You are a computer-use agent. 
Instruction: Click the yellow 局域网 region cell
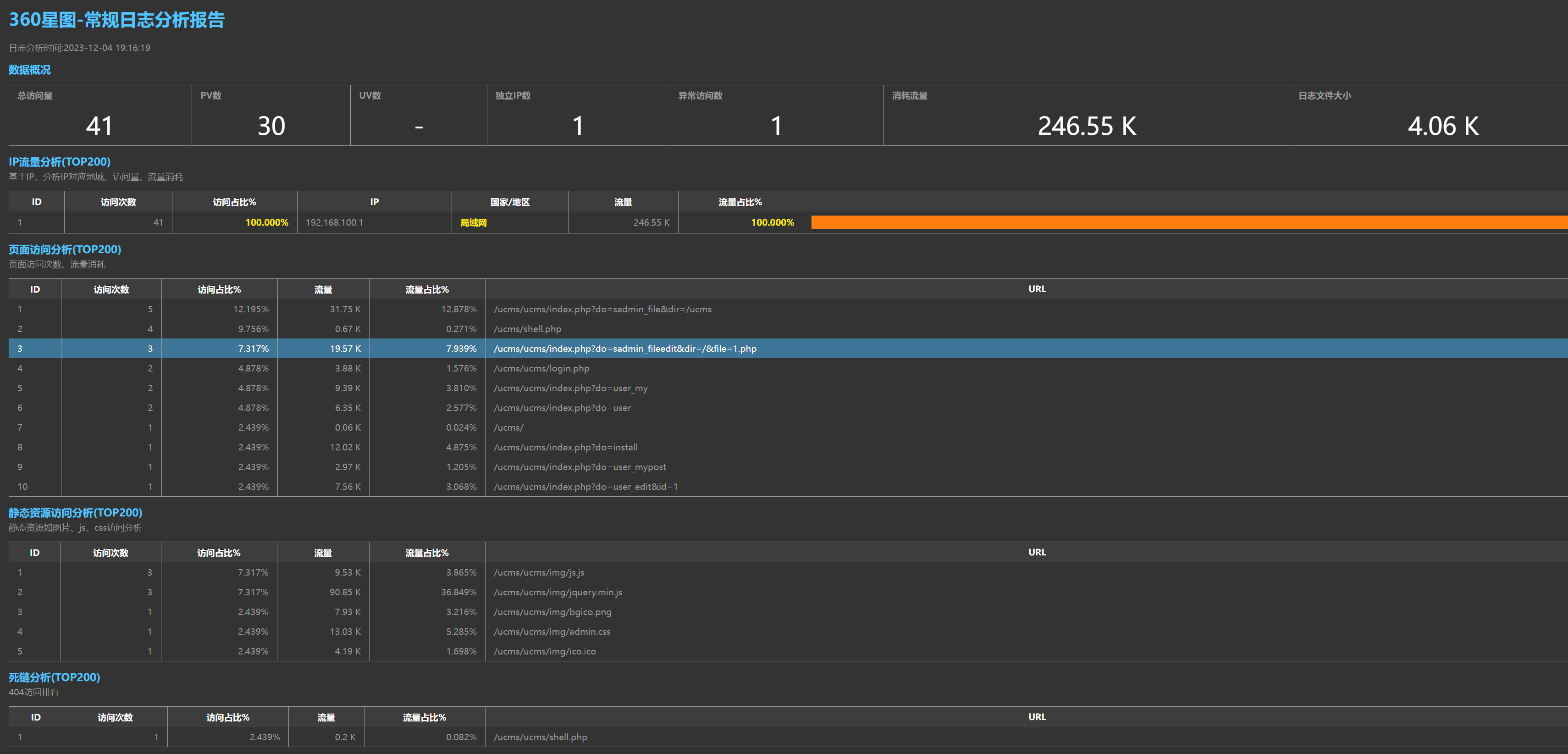point(473,223)
